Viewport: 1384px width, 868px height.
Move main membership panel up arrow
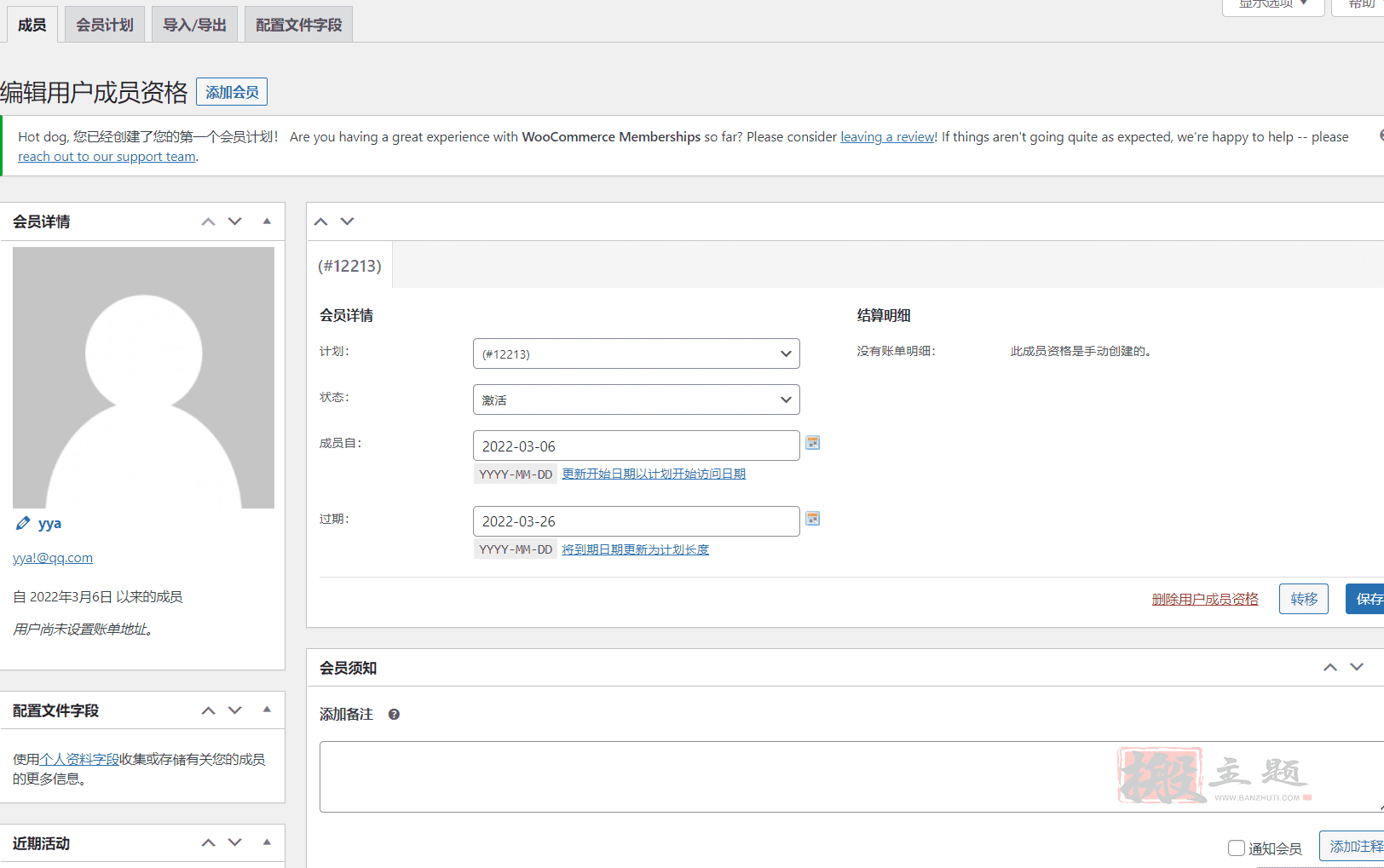pos(320,221)
